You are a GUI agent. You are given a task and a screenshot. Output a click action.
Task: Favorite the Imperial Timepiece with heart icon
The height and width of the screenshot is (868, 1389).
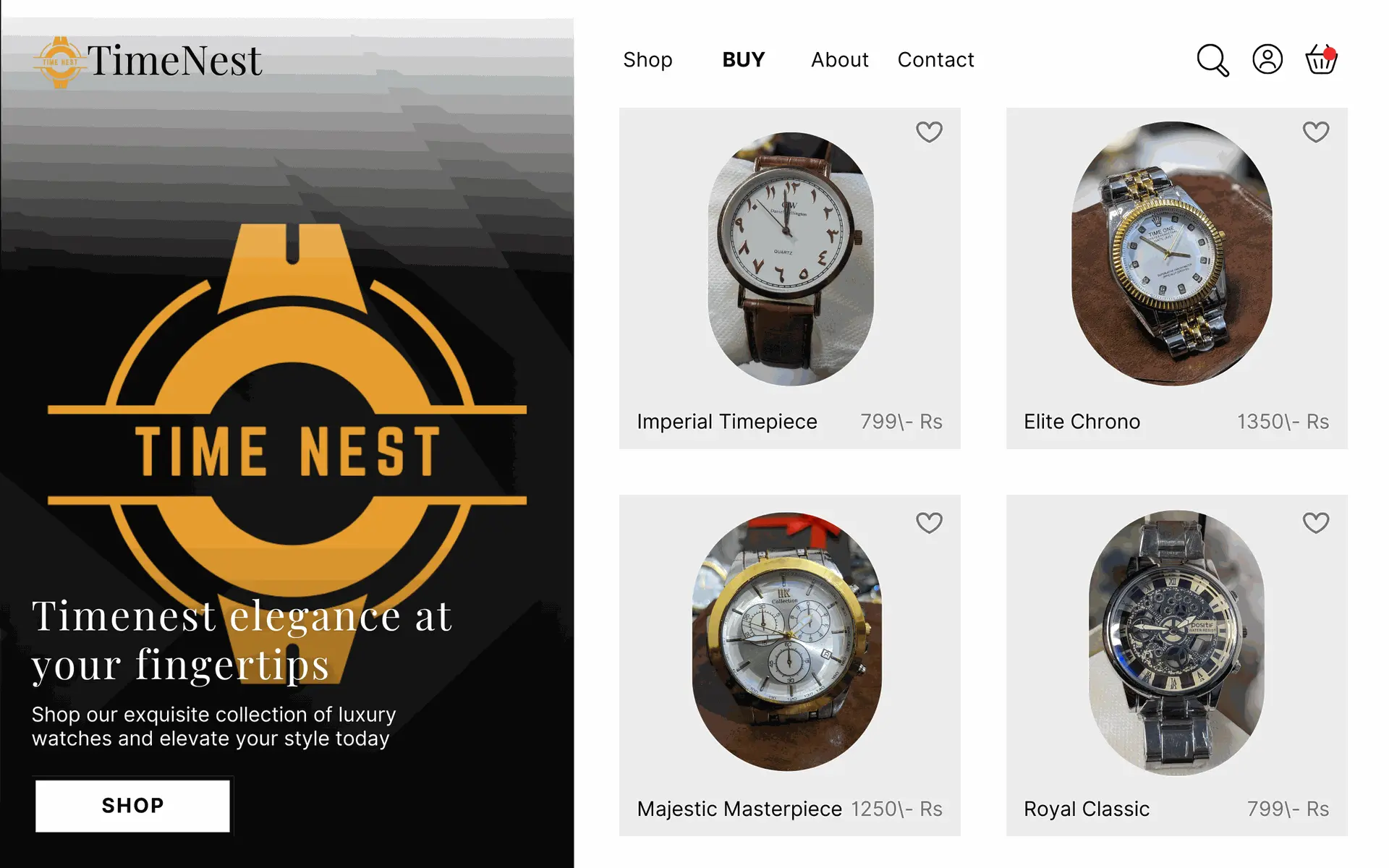pos(929,132)
